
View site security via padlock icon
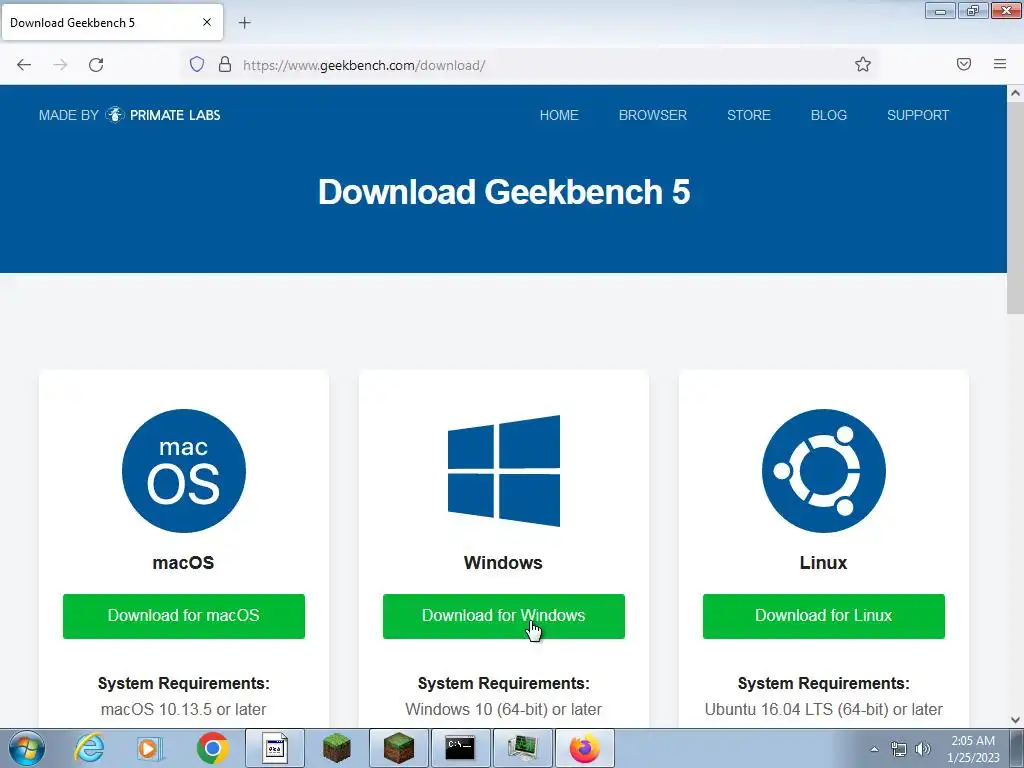coord(225,64)
